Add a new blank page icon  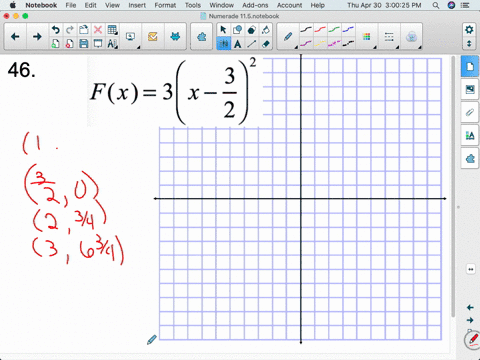pos(56,44)
